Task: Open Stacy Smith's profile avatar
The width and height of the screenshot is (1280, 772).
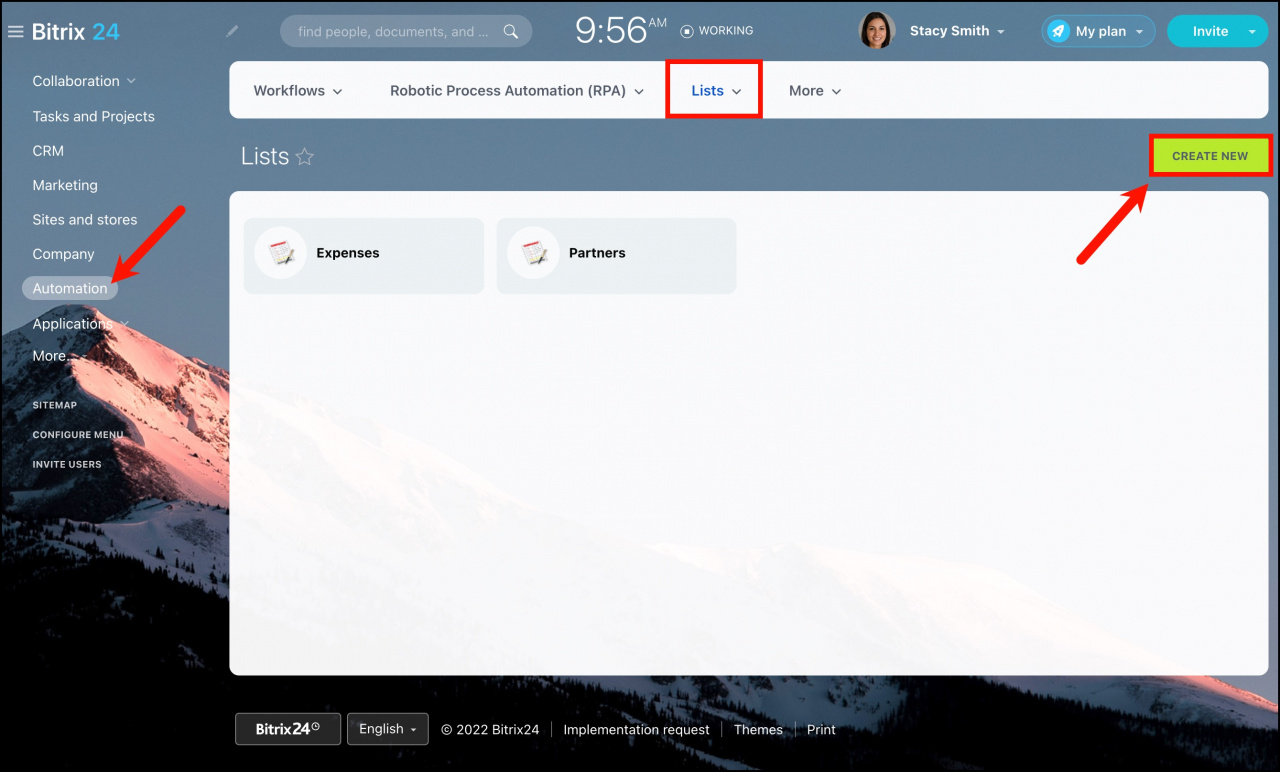Action: click(x=877, y=31)
